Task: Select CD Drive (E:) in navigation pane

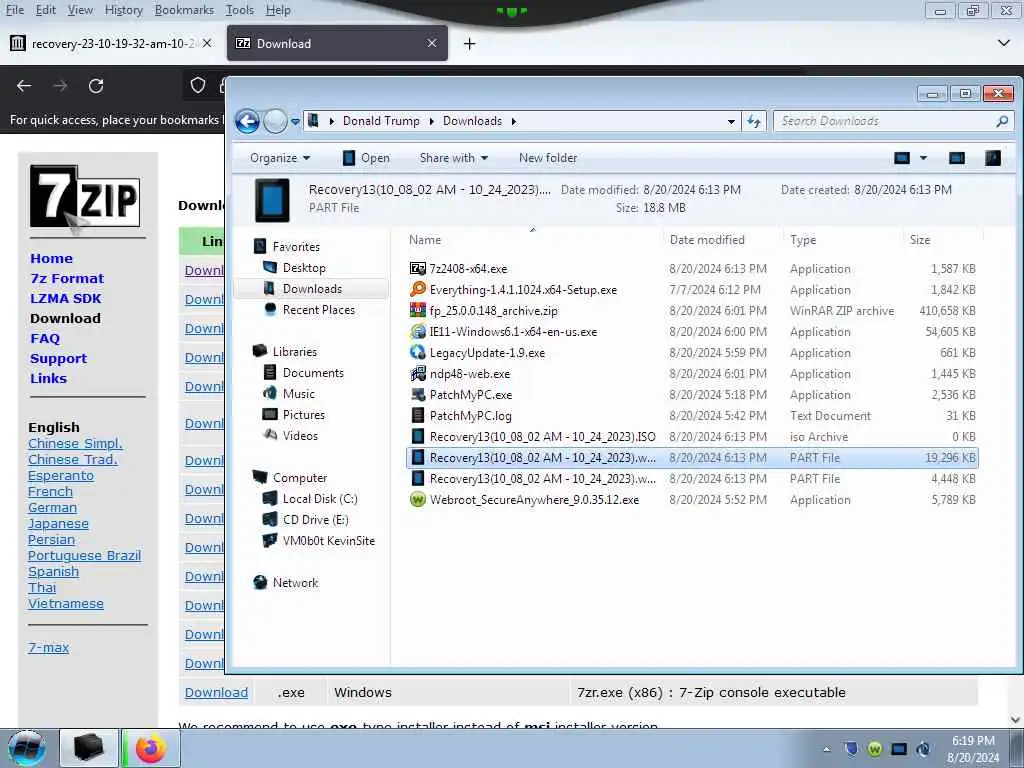Action: 315,519
